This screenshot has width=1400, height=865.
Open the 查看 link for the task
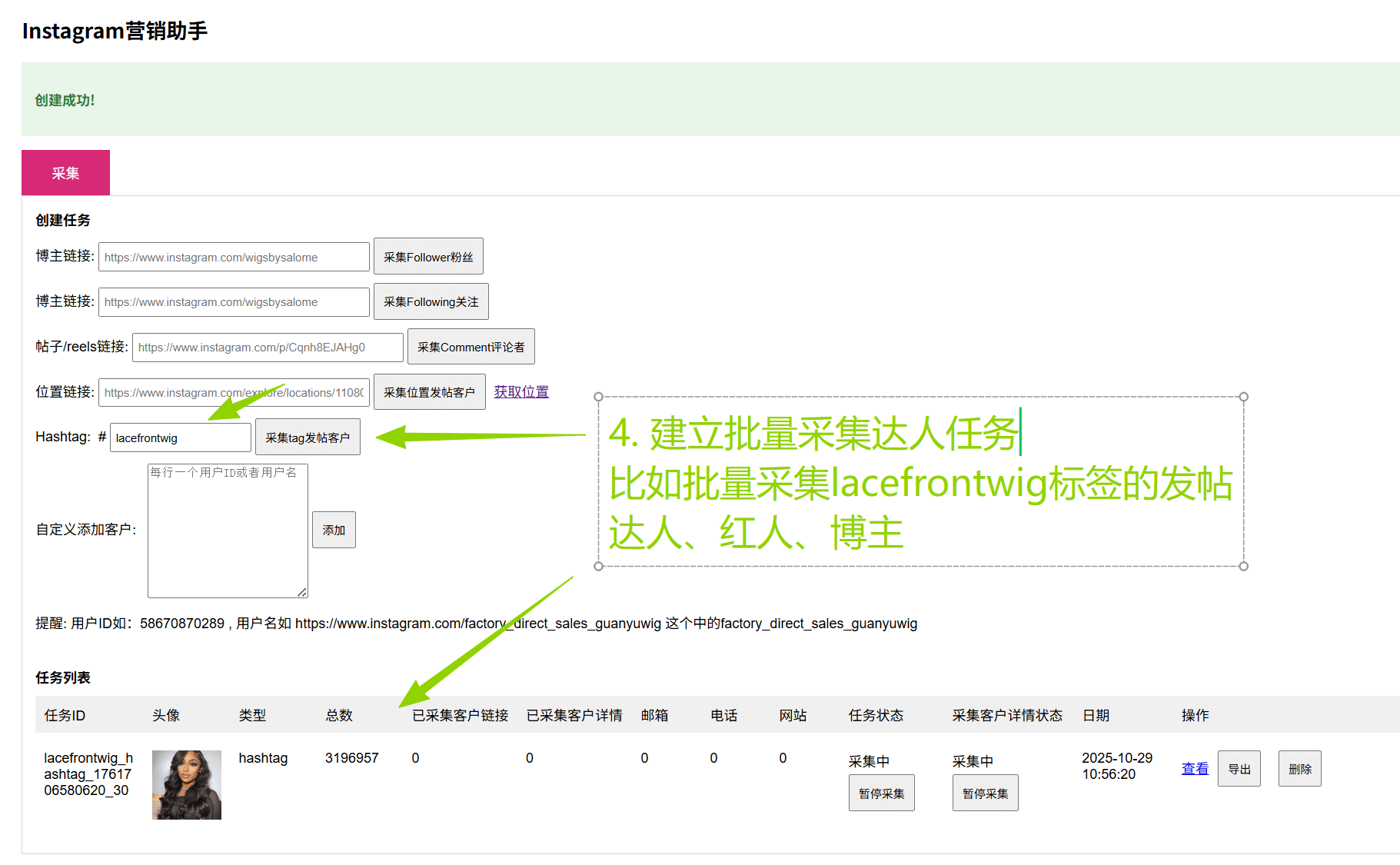click(1195, 769)
